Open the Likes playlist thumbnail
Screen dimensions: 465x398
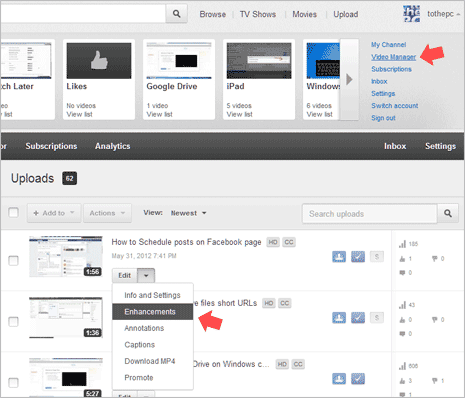click(x=99, y=61)
